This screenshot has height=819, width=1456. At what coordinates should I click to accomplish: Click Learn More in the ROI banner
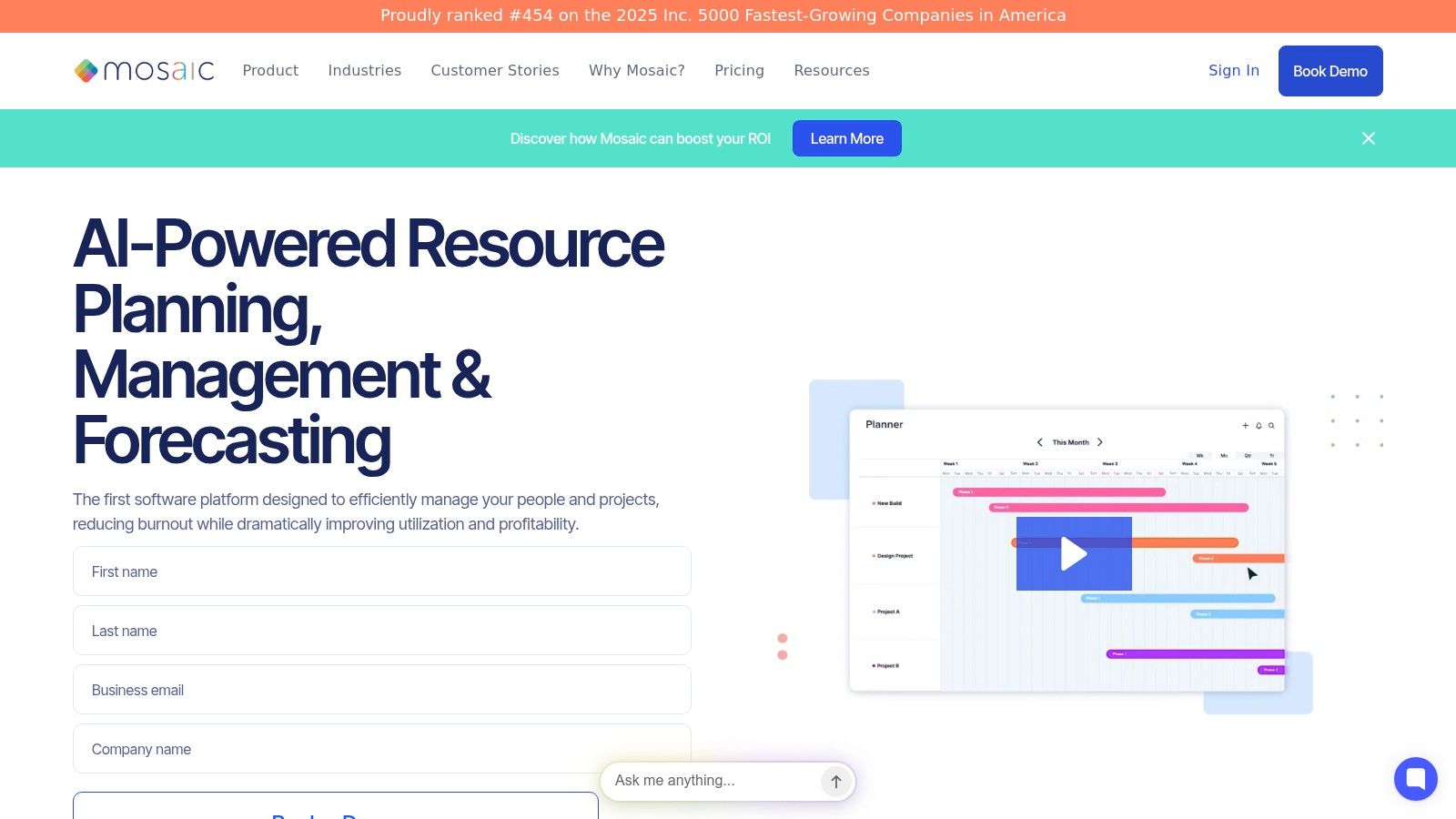[846, 138]
